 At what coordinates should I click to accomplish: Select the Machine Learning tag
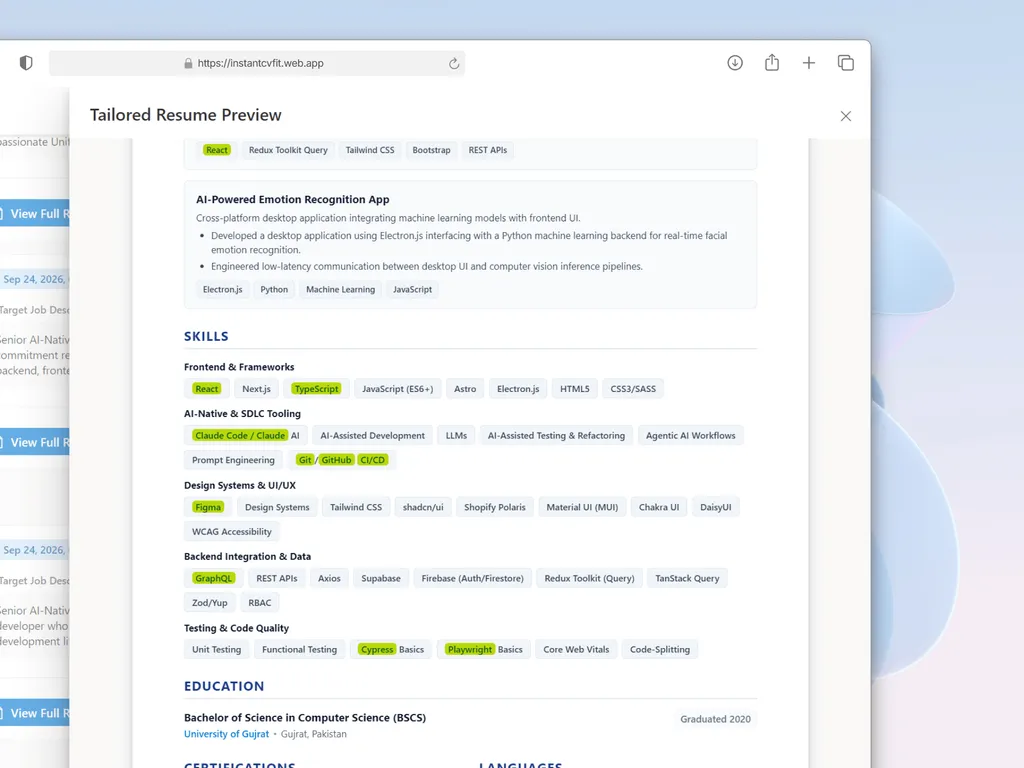[341, 289]
